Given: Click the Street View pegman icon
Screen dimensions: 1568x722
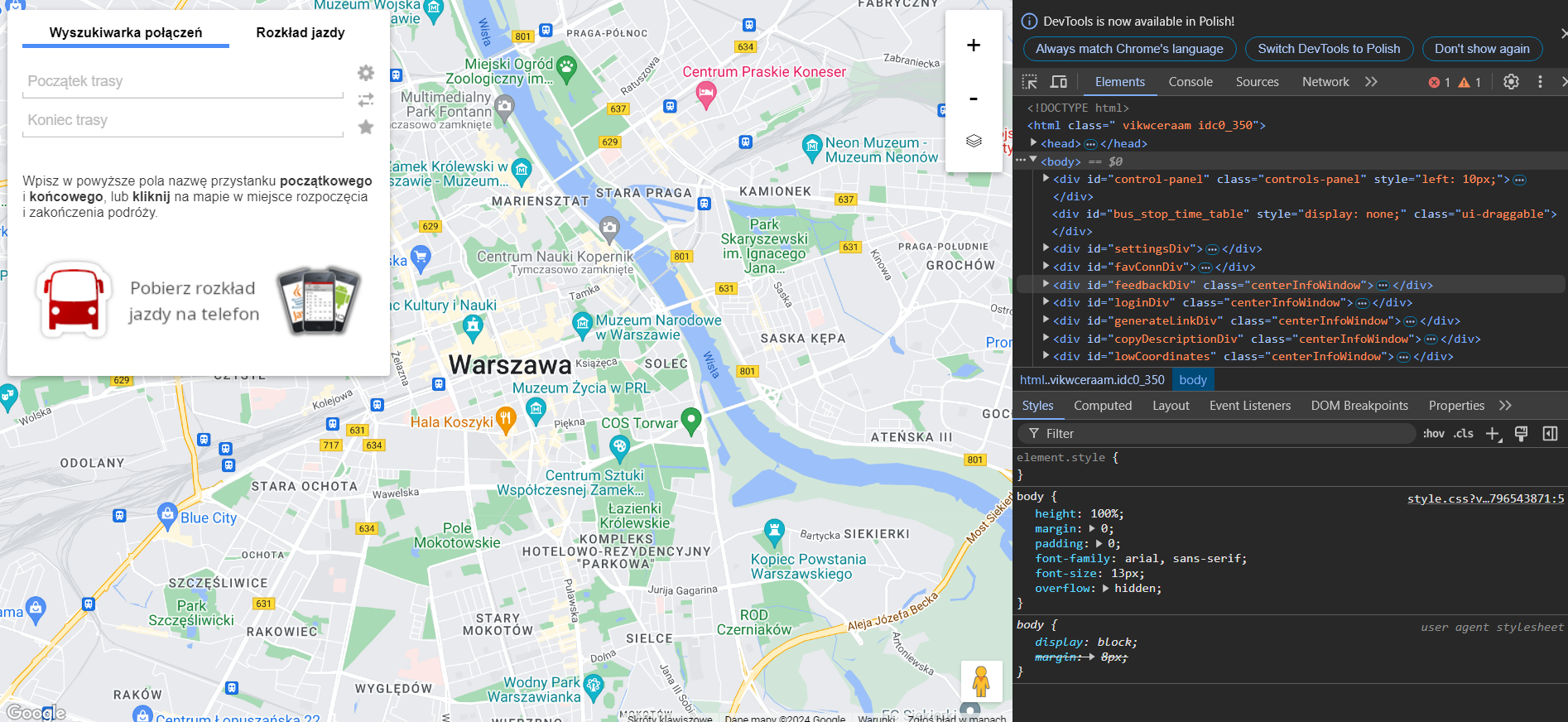Looking at the screenshot, I should tap(981, 681).
